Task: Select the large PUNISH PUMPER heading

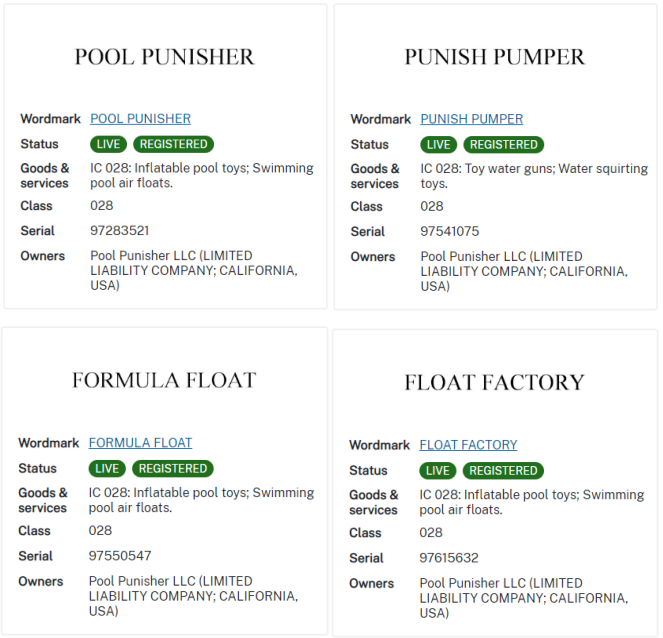Action: (495, 57)
